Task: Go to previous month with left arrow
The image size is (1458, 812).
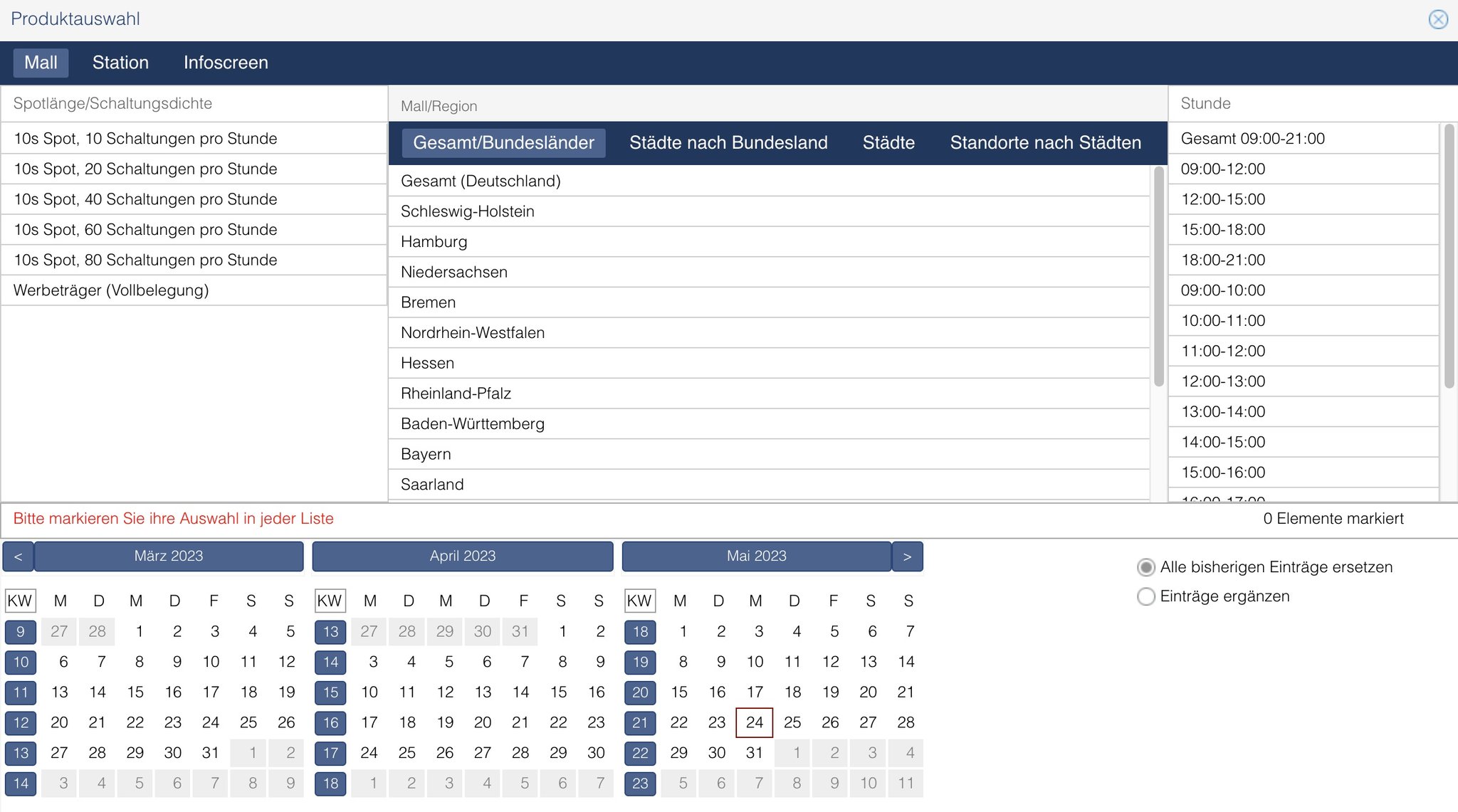Action: click(x=19, y=557)
